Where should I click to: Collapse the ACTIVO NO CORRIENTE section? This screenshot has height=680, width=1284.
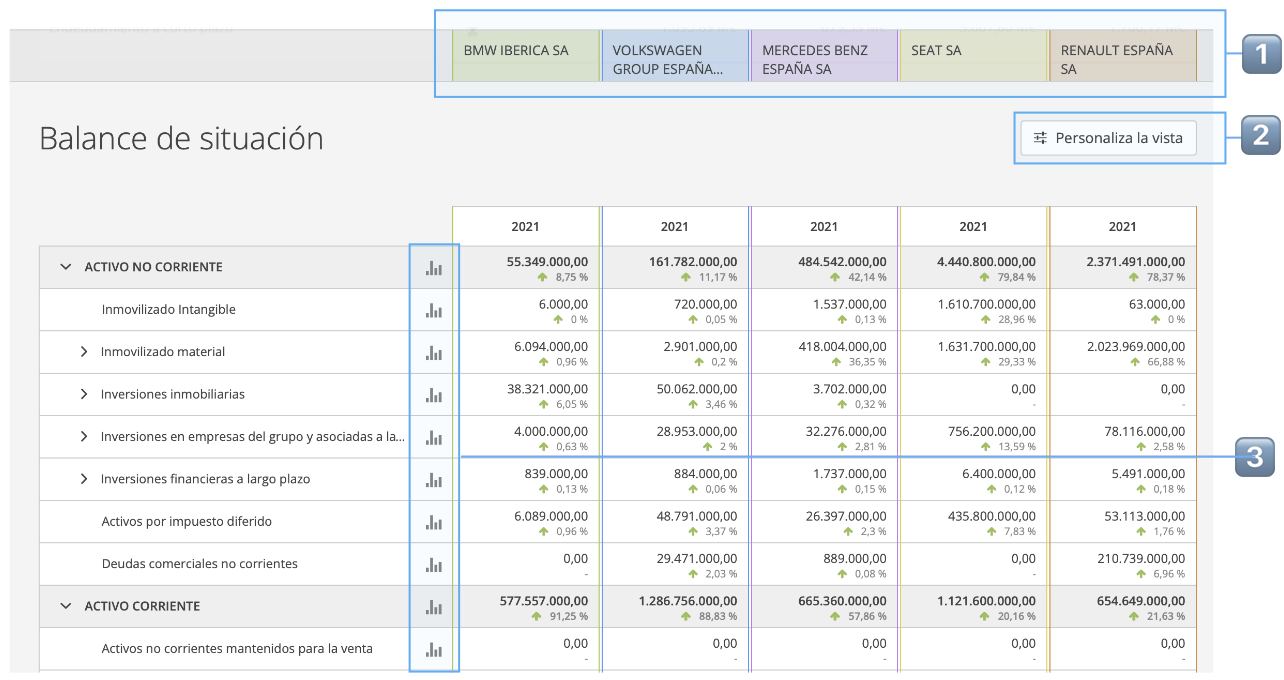[x=66, y=267]
